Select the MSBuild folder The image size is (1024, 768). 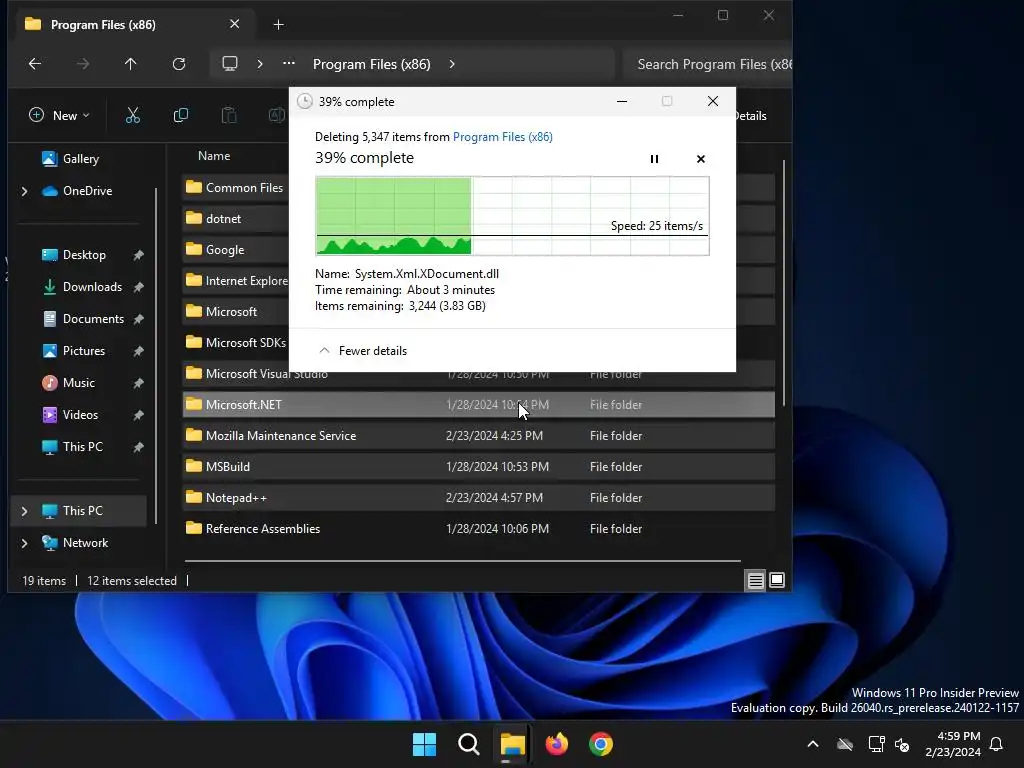click(x=479, y=466)
